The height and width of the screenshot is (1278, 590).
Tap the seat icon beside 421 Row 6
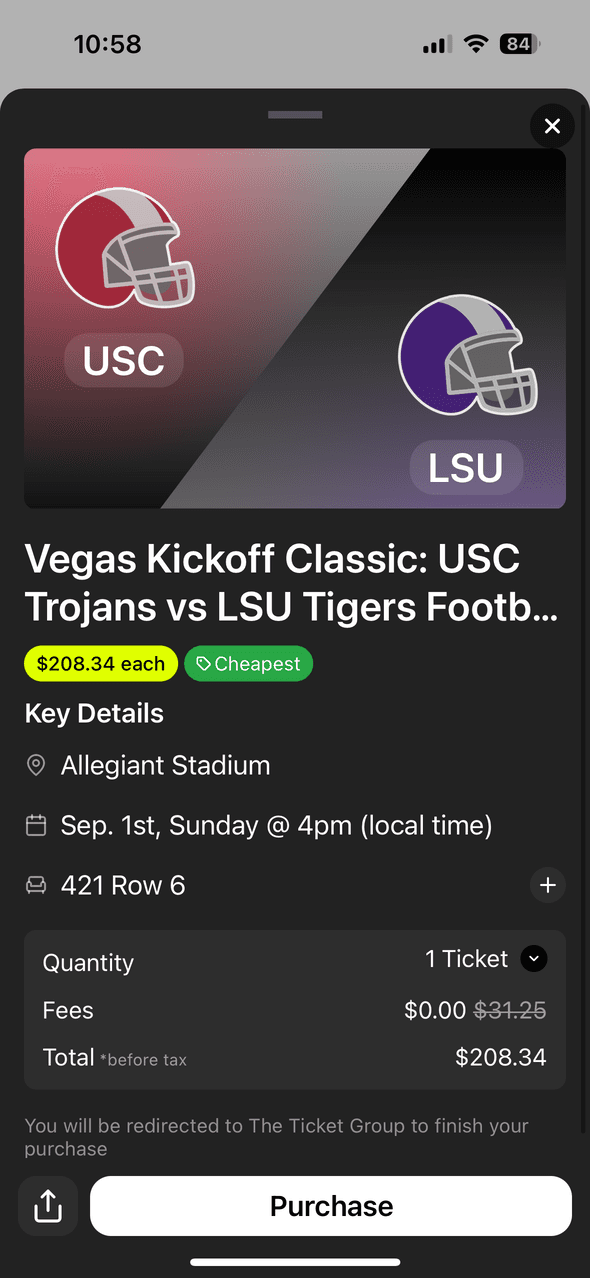click(x=36, y=885)
